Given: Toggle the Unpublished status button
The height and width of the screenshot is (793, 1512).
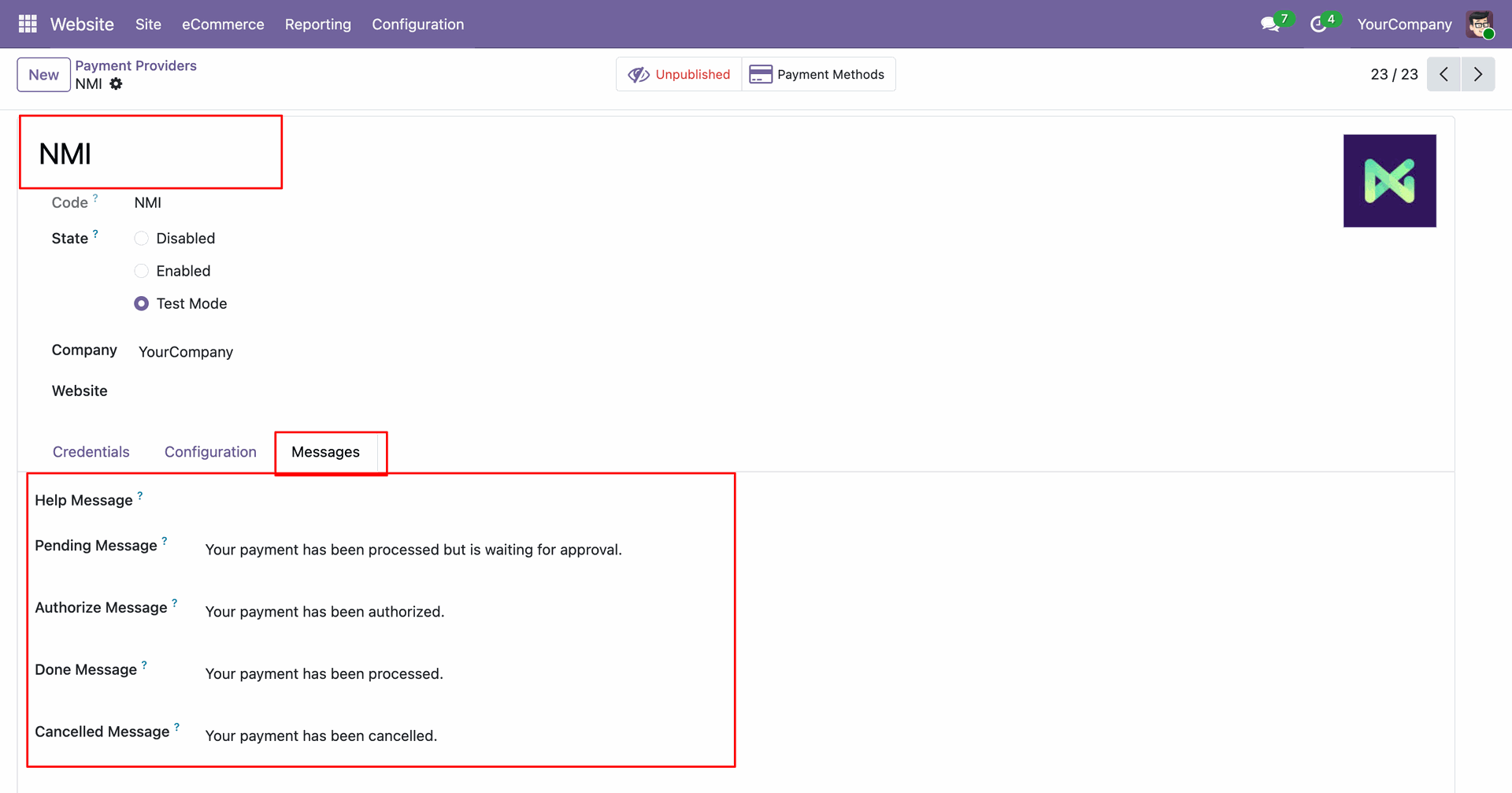Looking at the screenshot, I should 679,74.
